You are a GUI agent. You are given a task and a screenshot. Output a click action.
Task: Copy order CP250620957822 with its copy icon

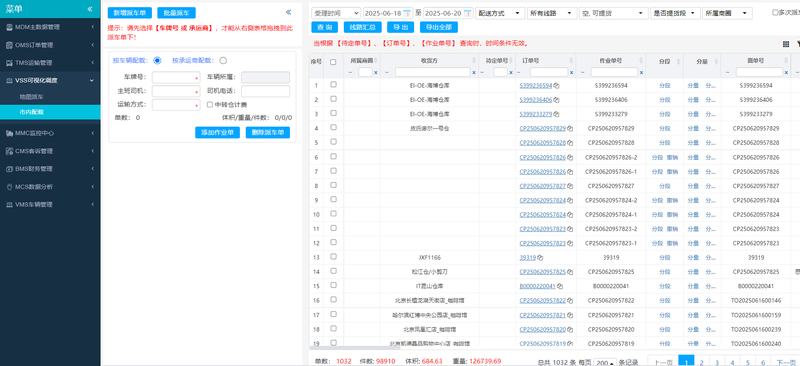[x=570, y=301]
